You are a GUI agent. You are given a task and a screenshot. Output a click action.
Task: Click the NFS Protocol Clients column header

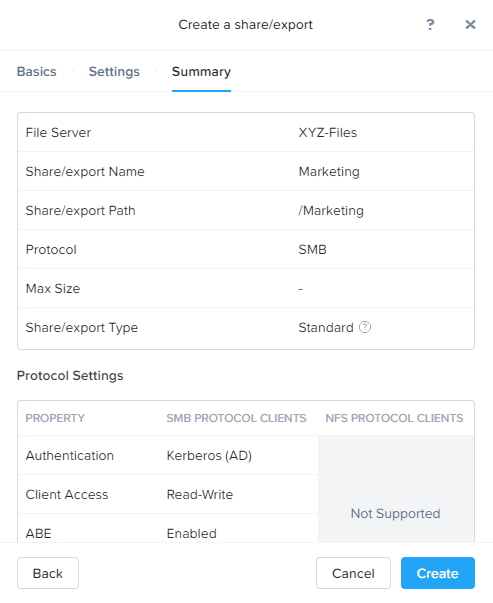(x=394, y=418)
